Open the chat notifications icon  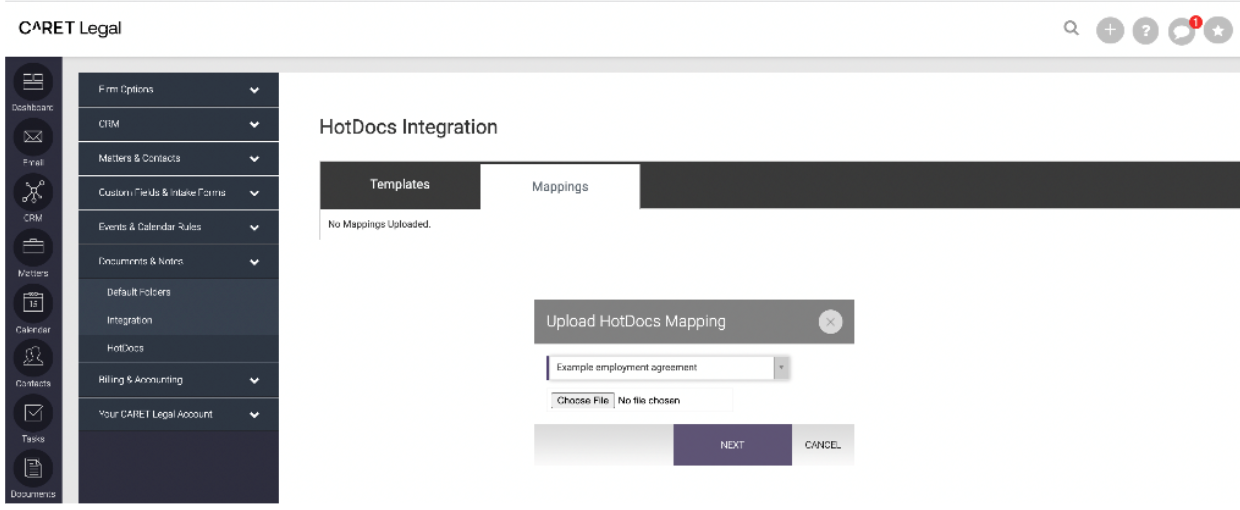pyautogui.click(x=1182, y=30)
